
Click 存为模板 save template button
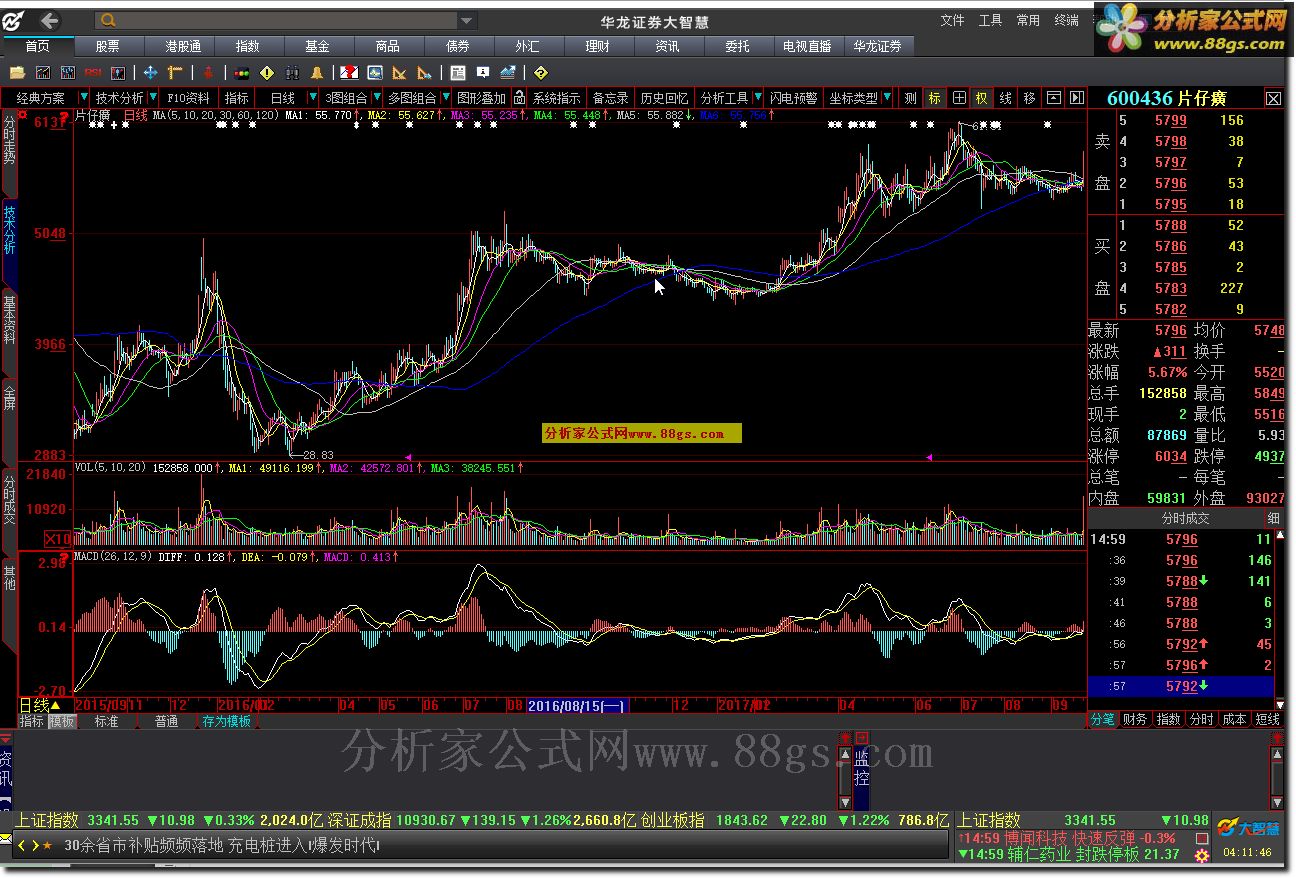click(227, 721)
